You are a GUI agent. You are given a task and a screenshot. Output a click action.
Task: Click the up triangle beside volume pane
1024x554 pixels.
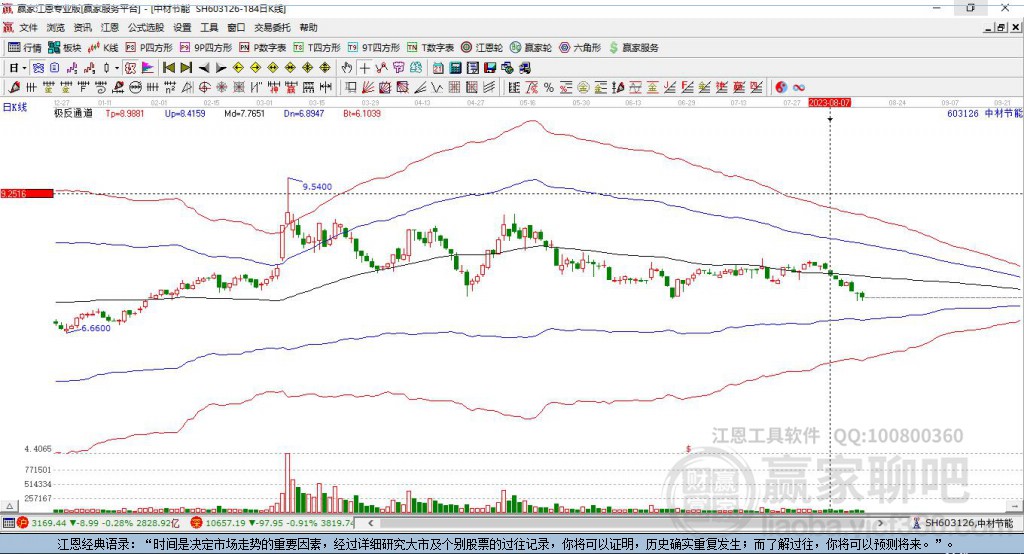(x=9, y=506)
